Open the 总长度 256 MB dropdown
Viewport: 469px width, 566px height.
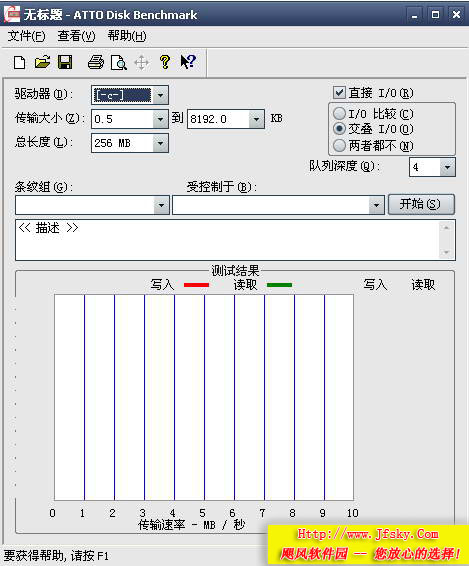(x=160, y=143)
